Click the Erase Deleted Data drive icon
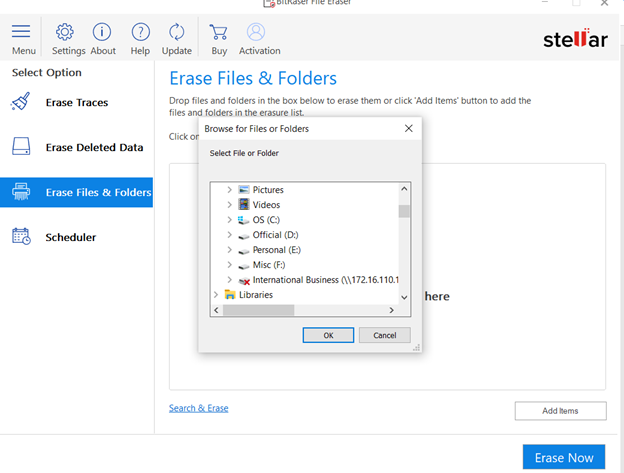Image resolution: width=624 pixels, height=473 pixels. click(x=21, y=146)
